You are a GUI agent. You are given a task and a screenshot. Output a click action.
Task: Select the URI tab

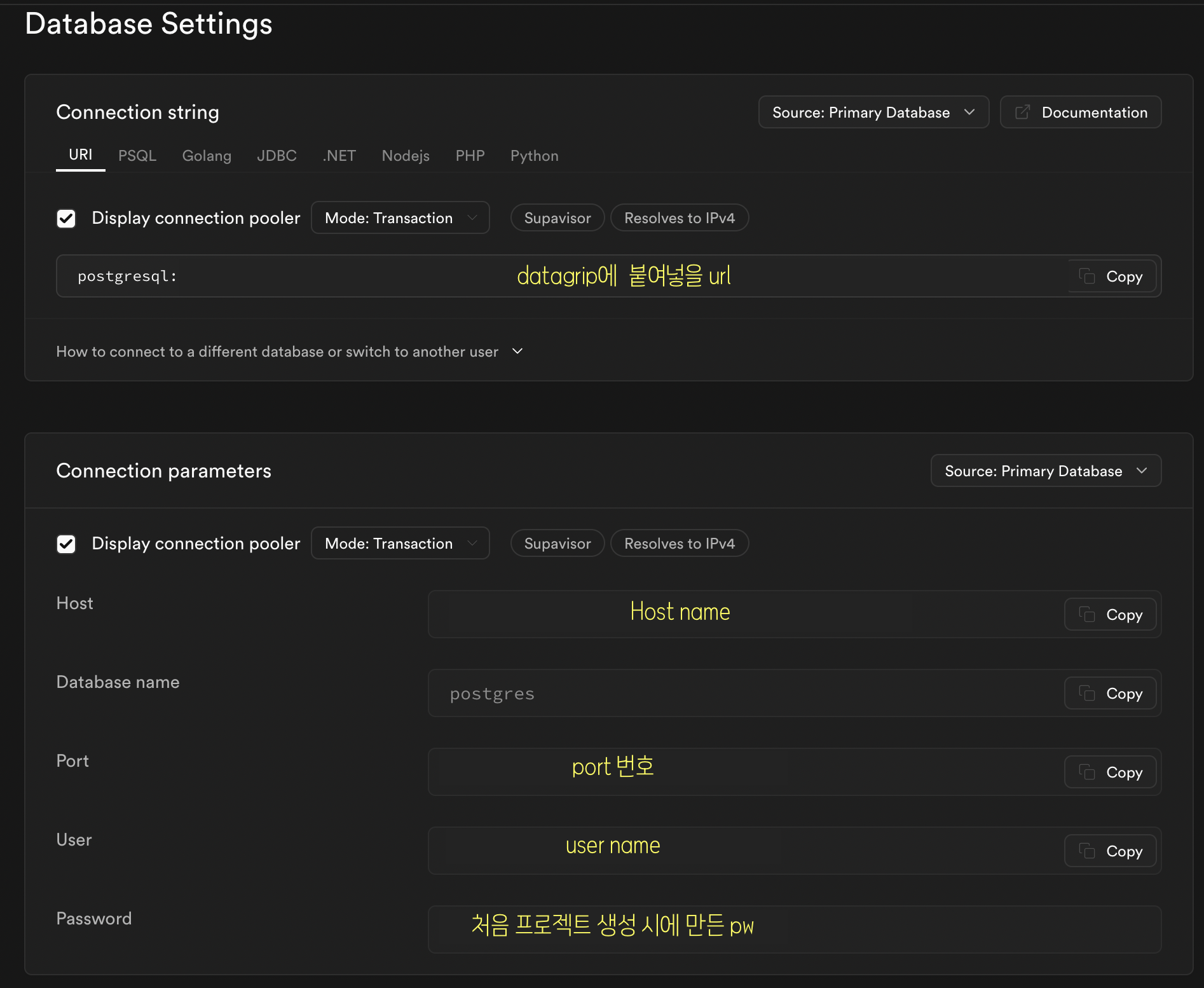81,155
